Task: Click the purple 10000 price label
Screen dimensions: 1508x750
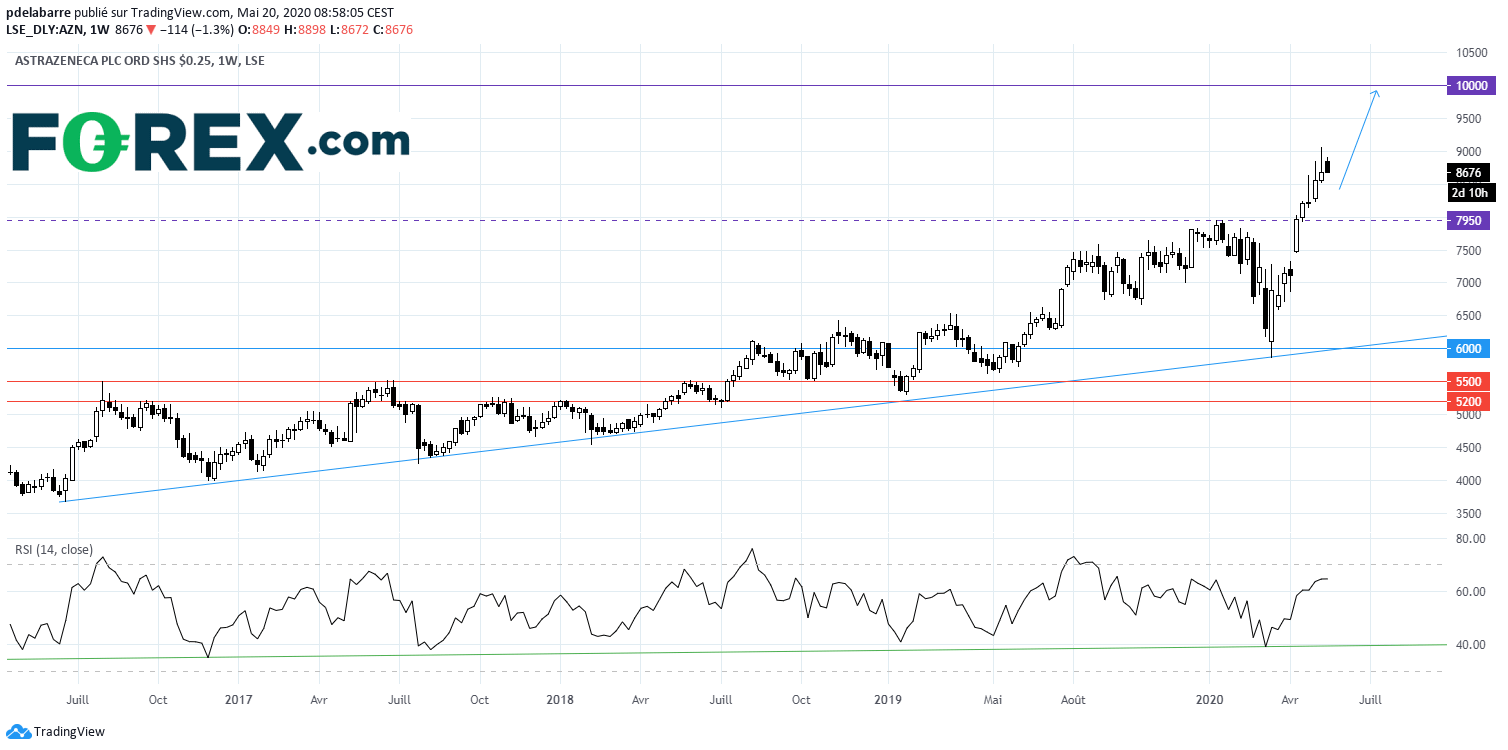Action: (1469, 87)
